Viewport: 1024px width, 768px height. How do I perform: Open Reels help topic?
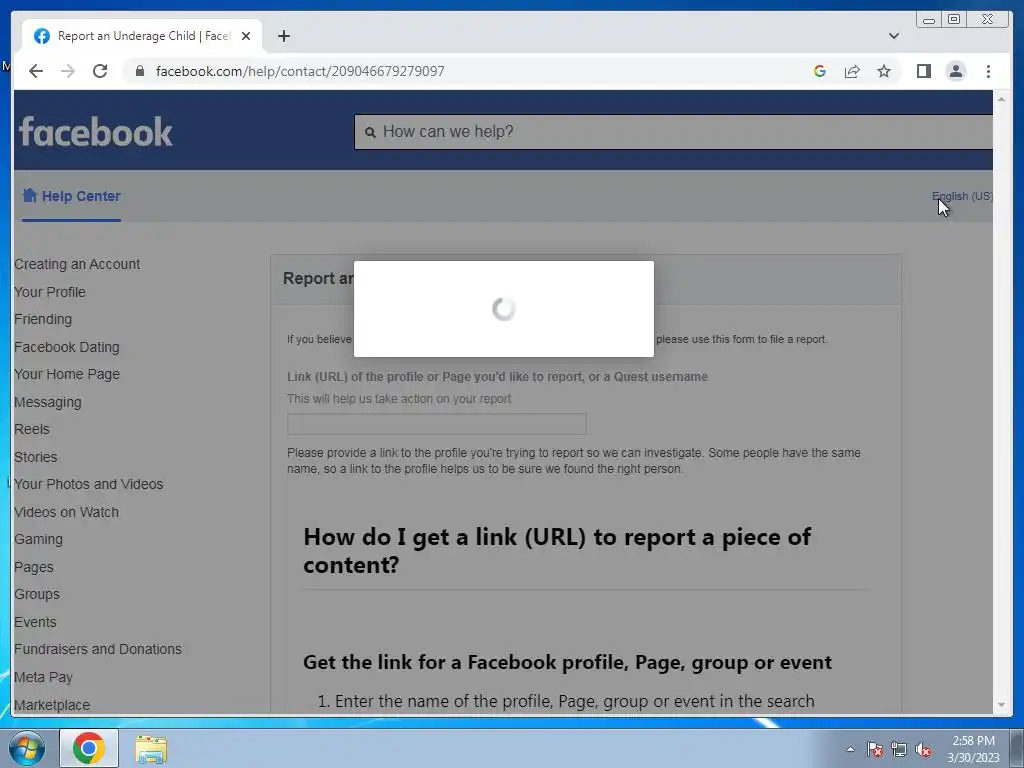pos(32,429)
